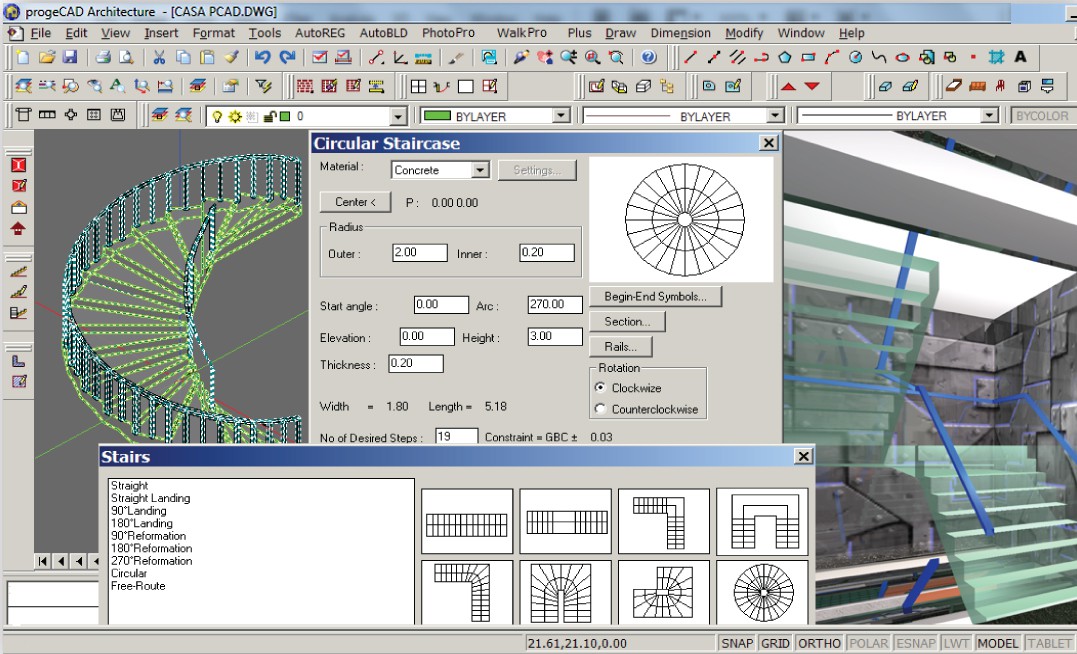Click the Help question mark icon
This screenshot has height=654, width=1077.
(x=648, y=58)
